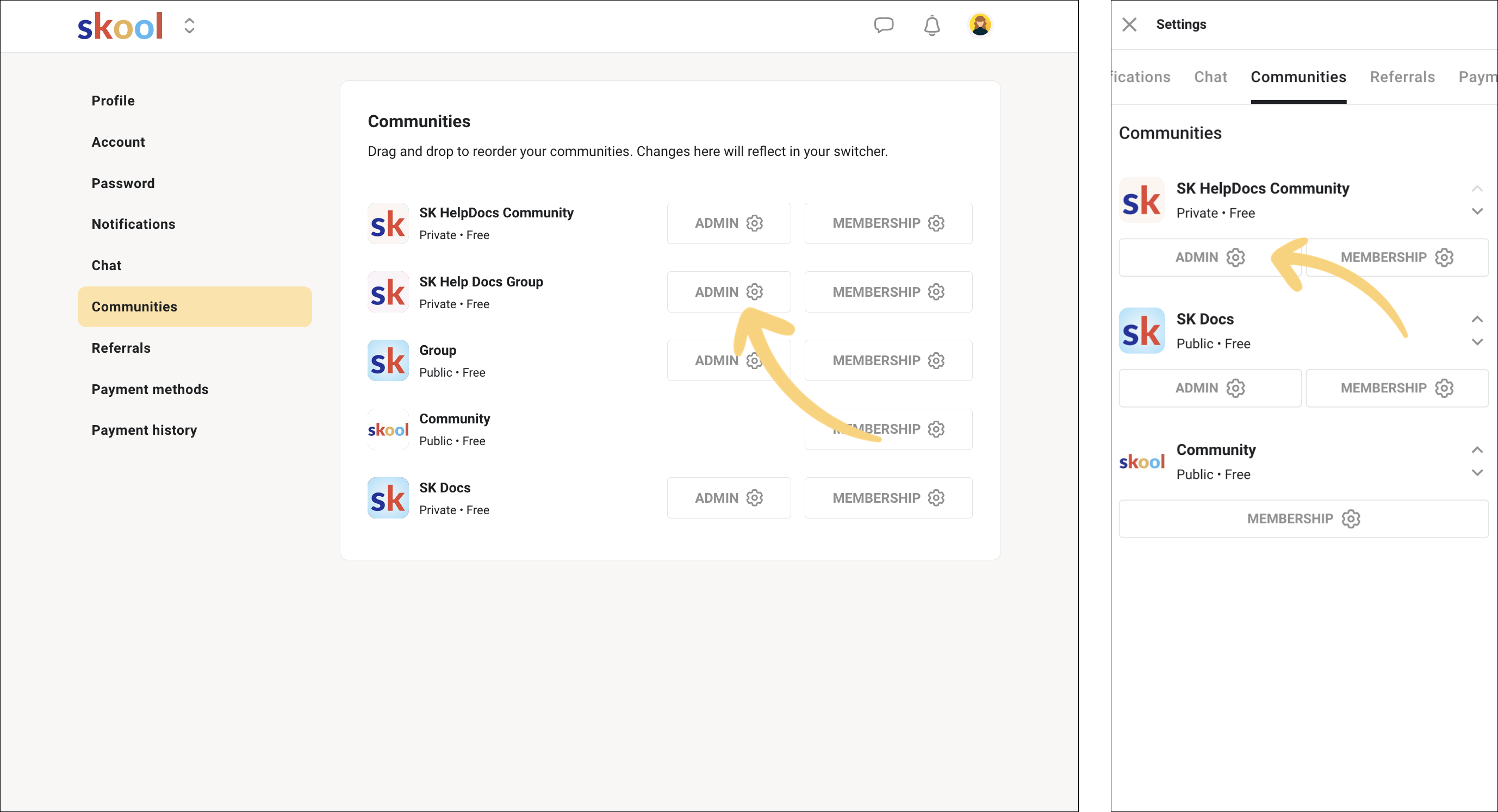Close the Settings panel with the X
Image resolution: width=1498 pixels, height=812 pixels.
point(1129,24)
